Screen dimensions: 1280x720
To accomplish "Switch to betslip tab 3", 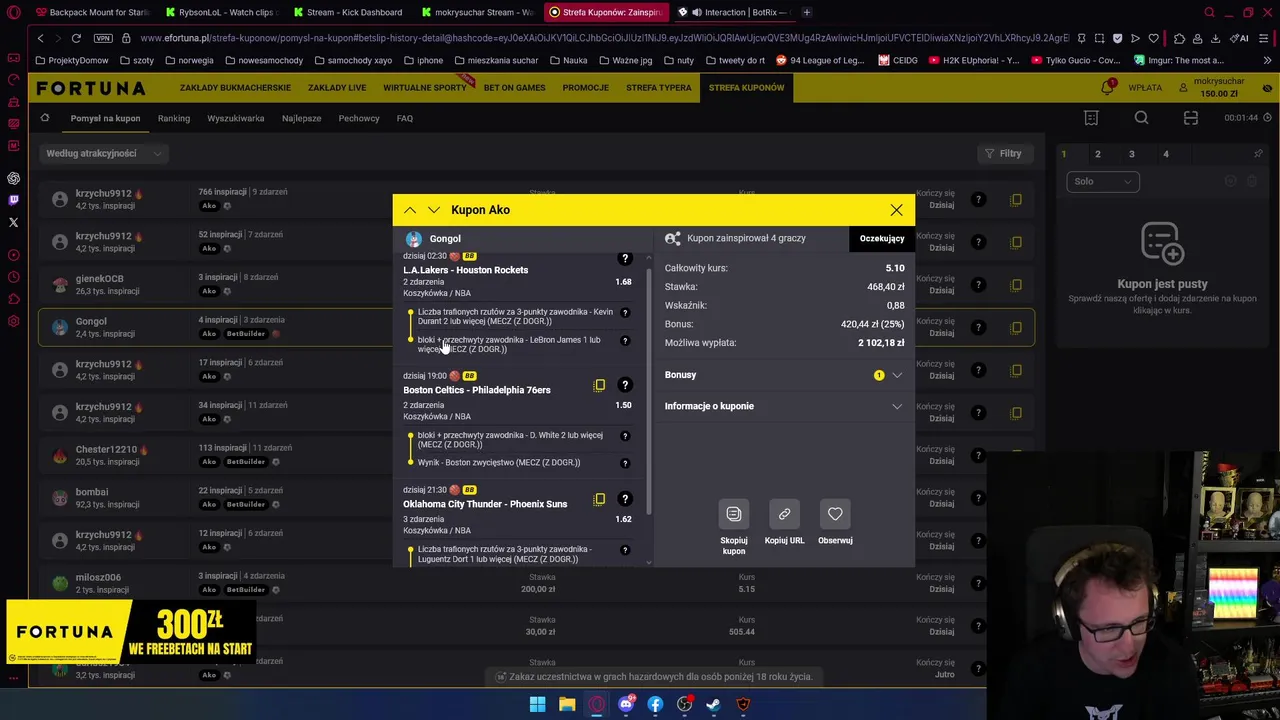I will pyautogui.click(x=1131, y=154).
